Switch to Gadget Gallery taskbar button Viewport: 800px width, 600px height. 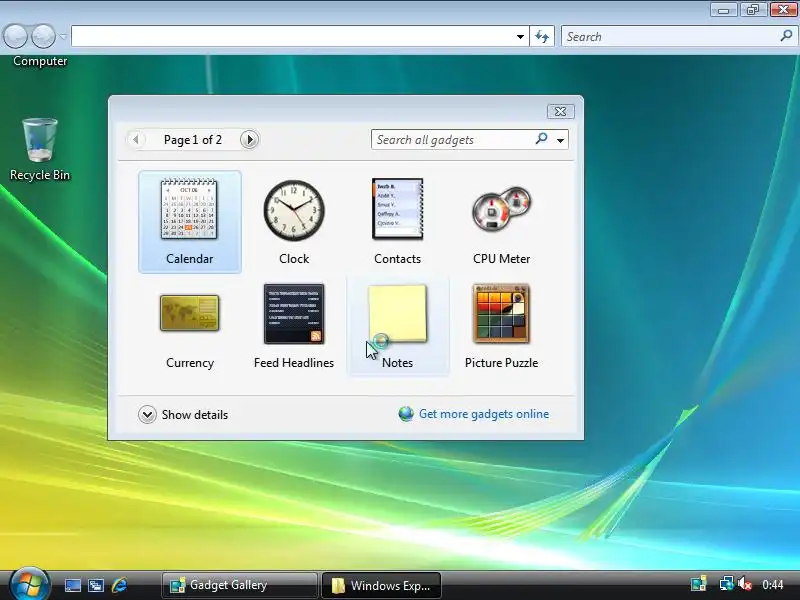click(239, 585)
